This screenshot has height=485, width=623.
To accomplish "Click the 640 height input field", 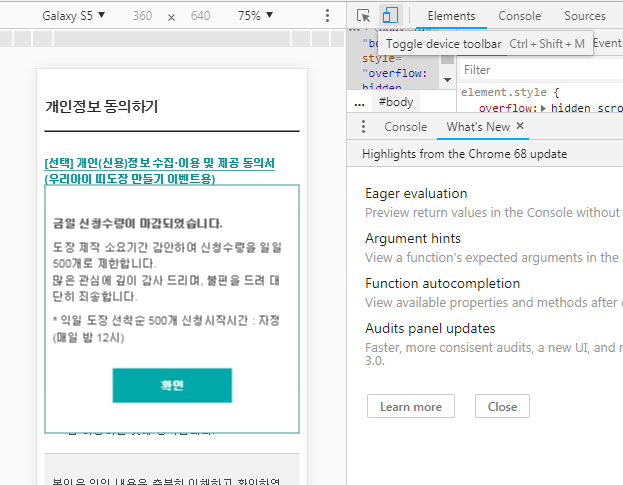I will (200, 15).
